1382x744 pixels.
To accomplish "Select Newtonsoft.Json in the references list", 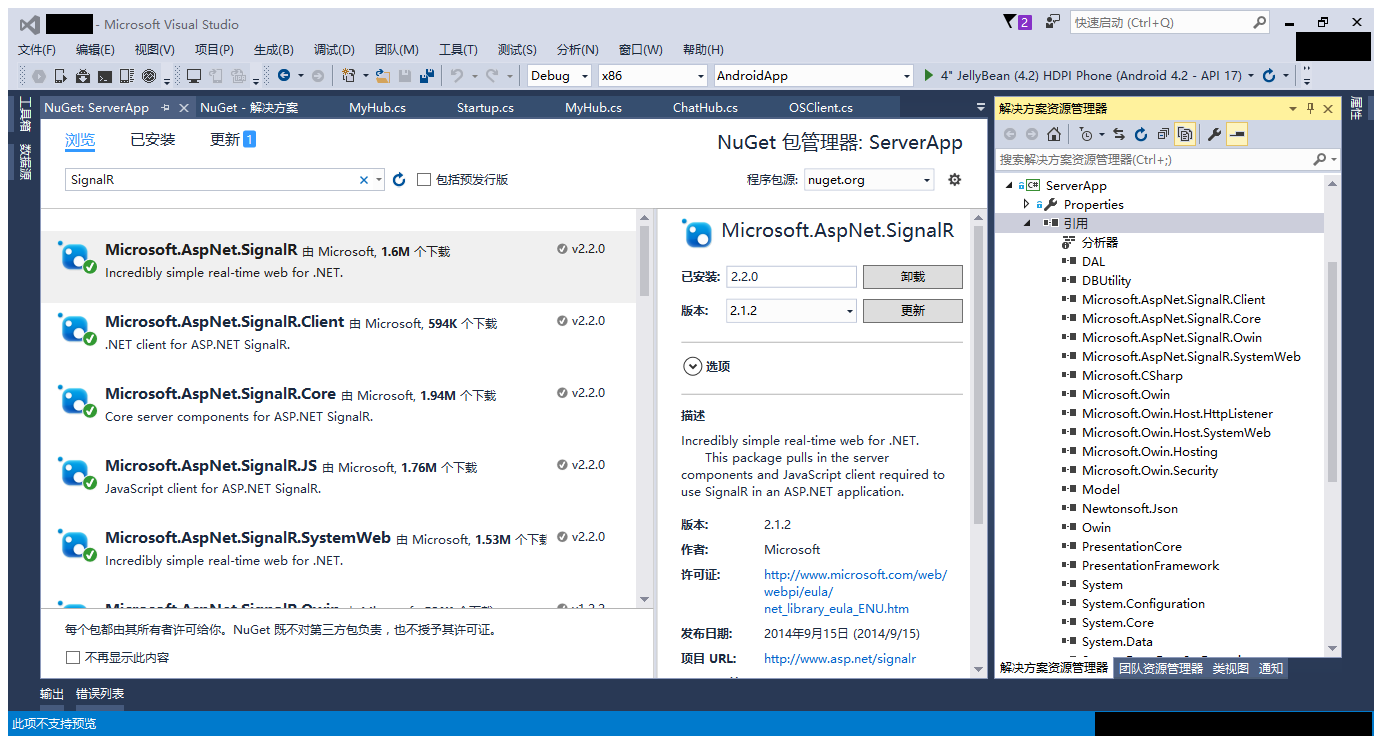I will [x=1130, y=508].
